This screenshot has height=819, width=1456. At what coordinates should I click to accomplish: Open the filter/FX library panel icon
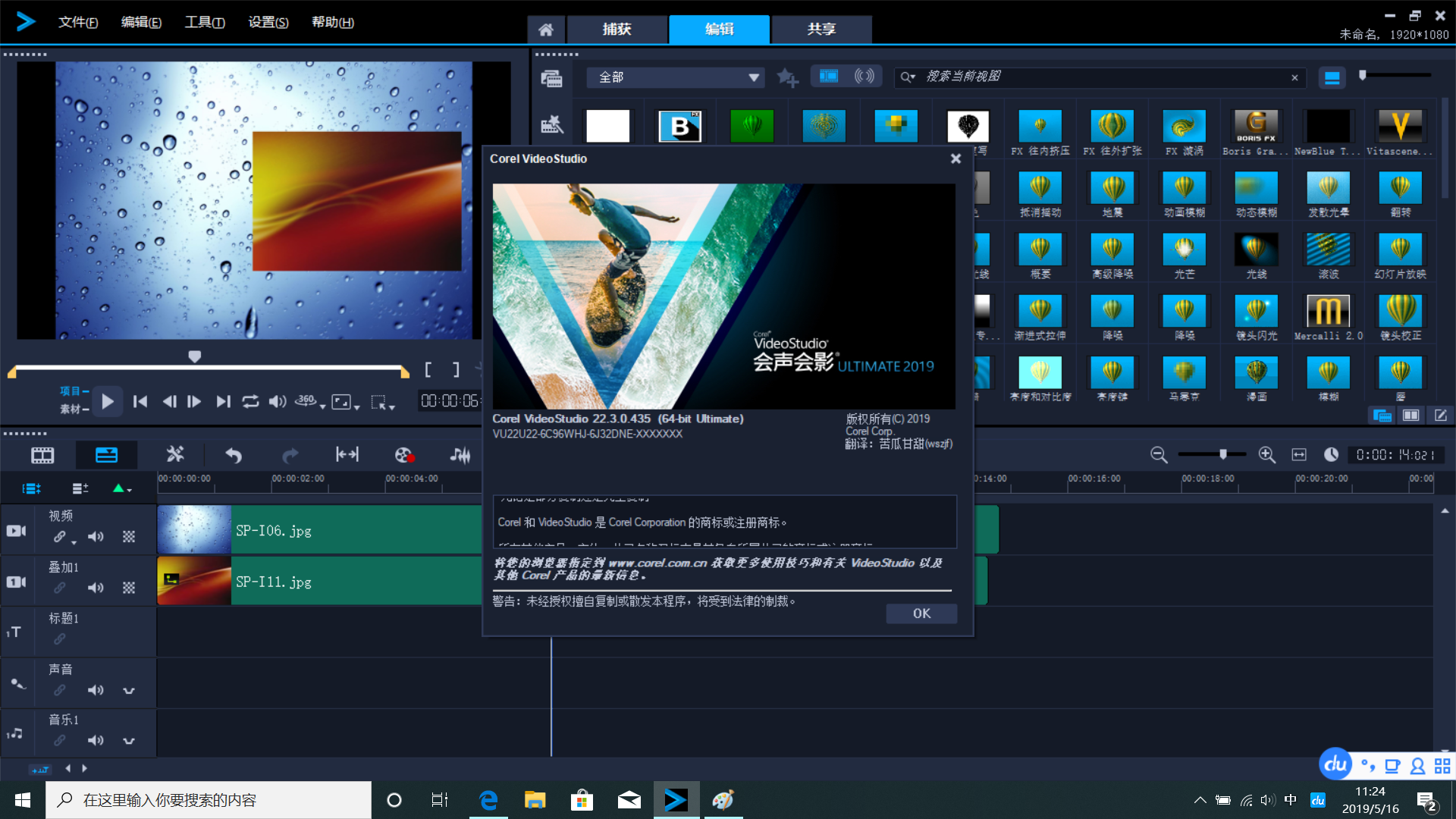(551, 125)
